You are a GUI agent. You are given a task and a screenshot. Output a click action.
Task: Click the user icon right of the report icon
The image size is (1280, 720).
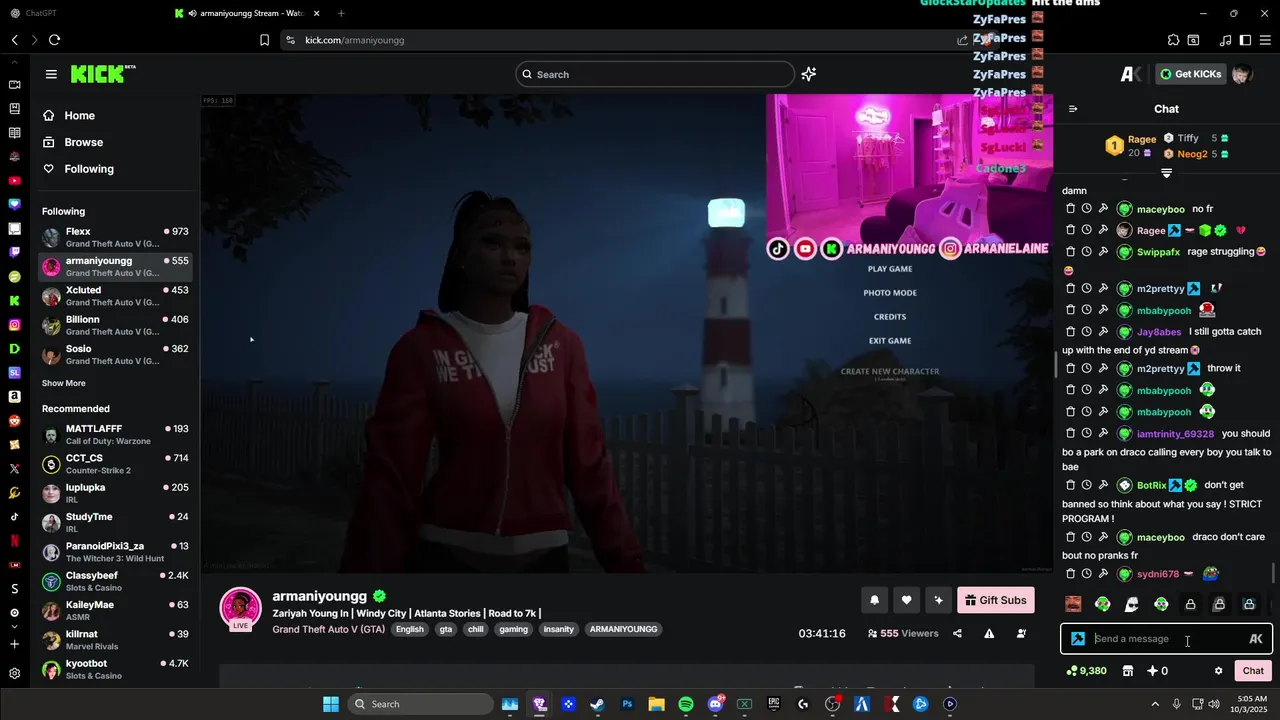pos(1021,633)
